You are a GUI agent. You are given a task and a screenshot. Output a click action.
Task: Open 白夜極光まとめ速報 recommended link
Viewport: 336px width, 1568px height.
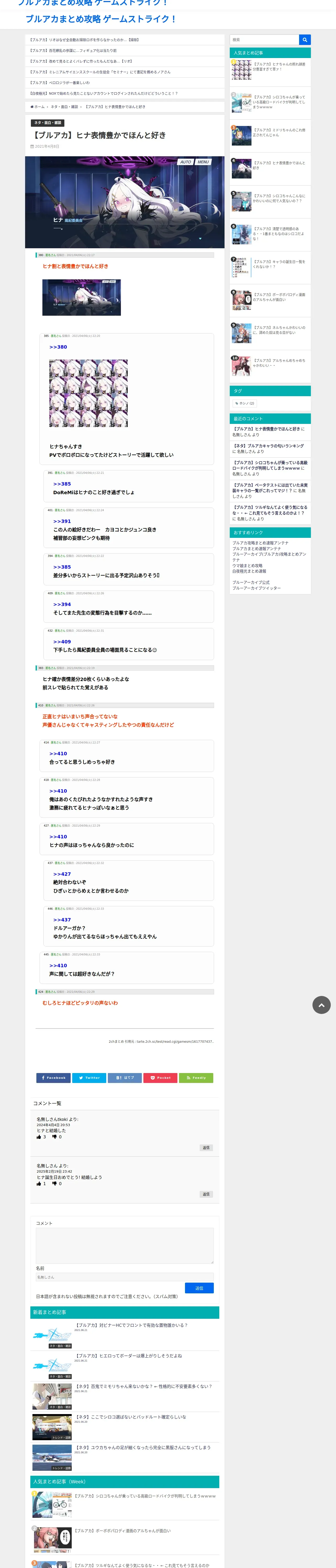click(249, 571)
